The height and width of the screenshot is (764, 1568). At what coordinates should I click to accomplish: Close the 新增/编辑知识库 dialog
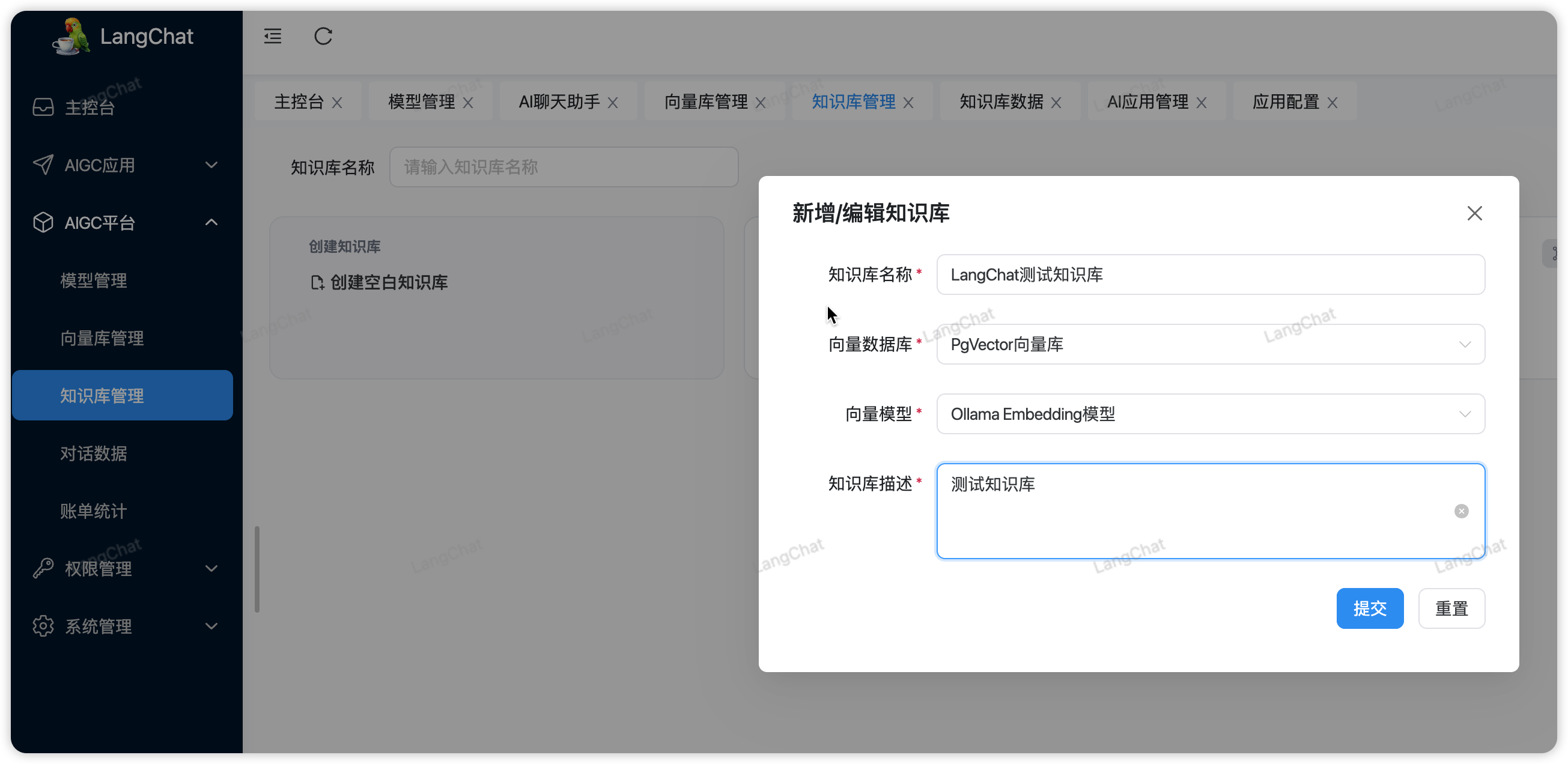pyautogui.click(x=1475, y=214)
